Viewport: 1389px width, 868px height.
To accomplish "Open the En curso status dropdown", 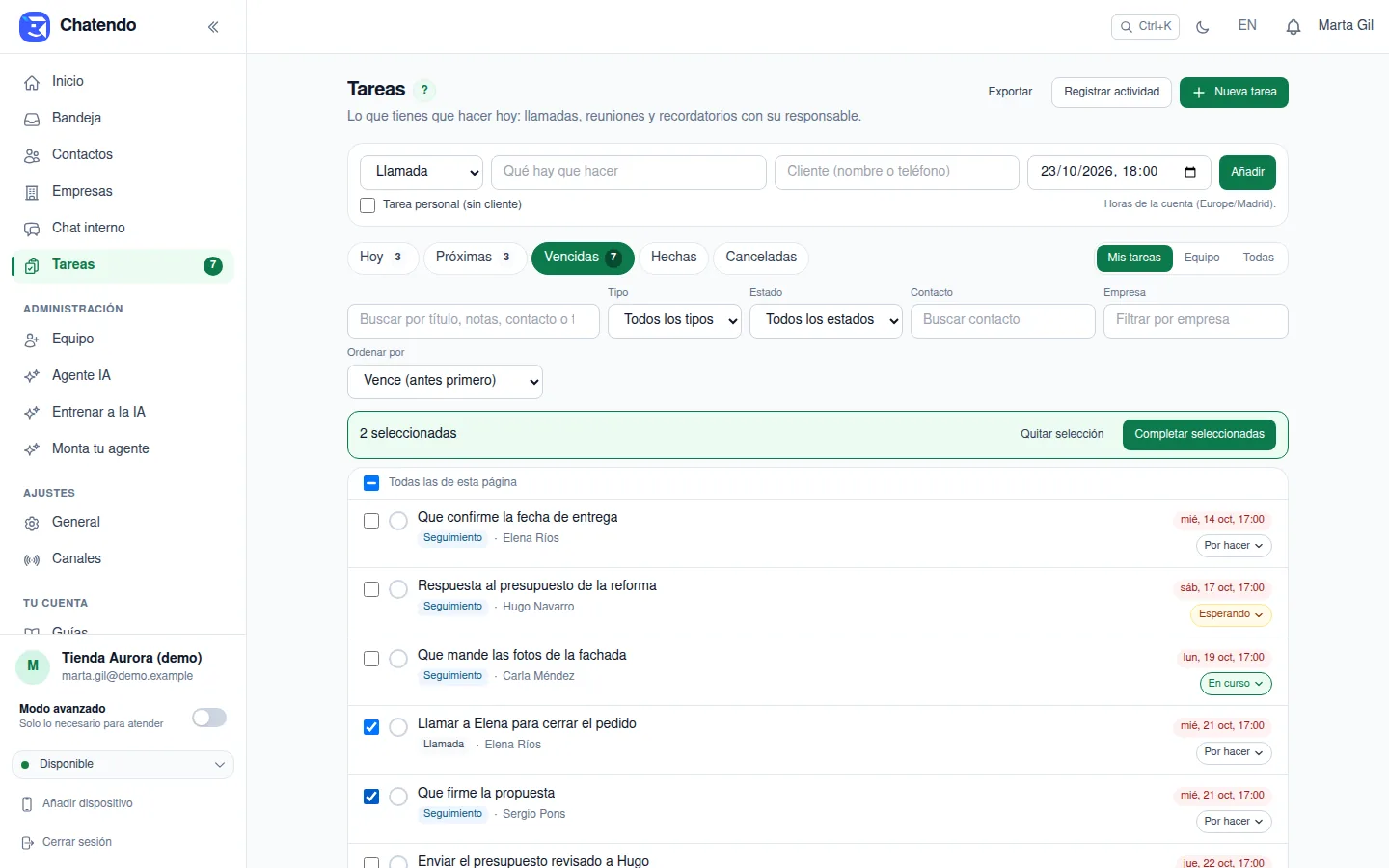I will point(1236,684).
